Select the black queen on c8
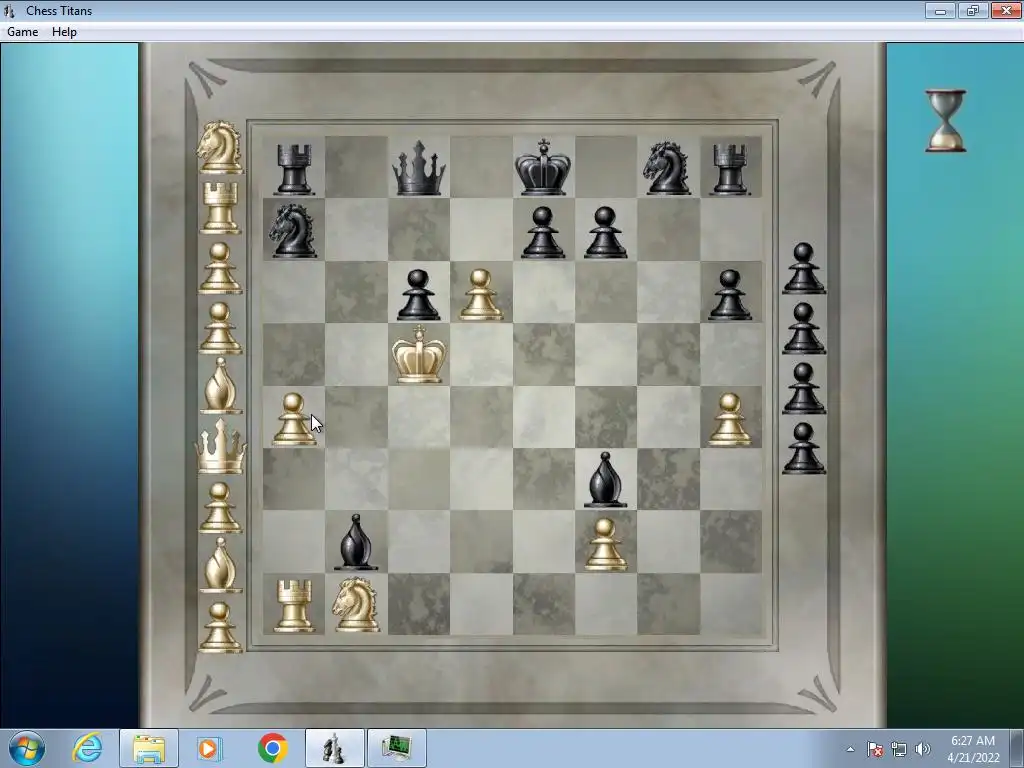This screenshot has width=1024, height=768. 419,168
